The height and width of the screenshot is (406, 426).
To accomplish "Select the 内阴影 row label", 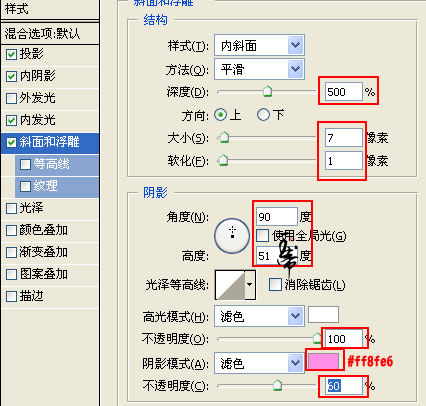I will tap(37, 76).
